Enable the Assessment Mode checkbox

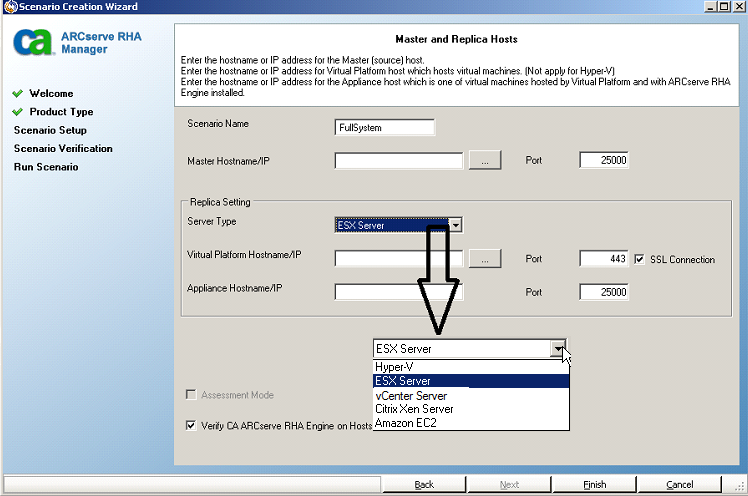[x=191, y=395]
